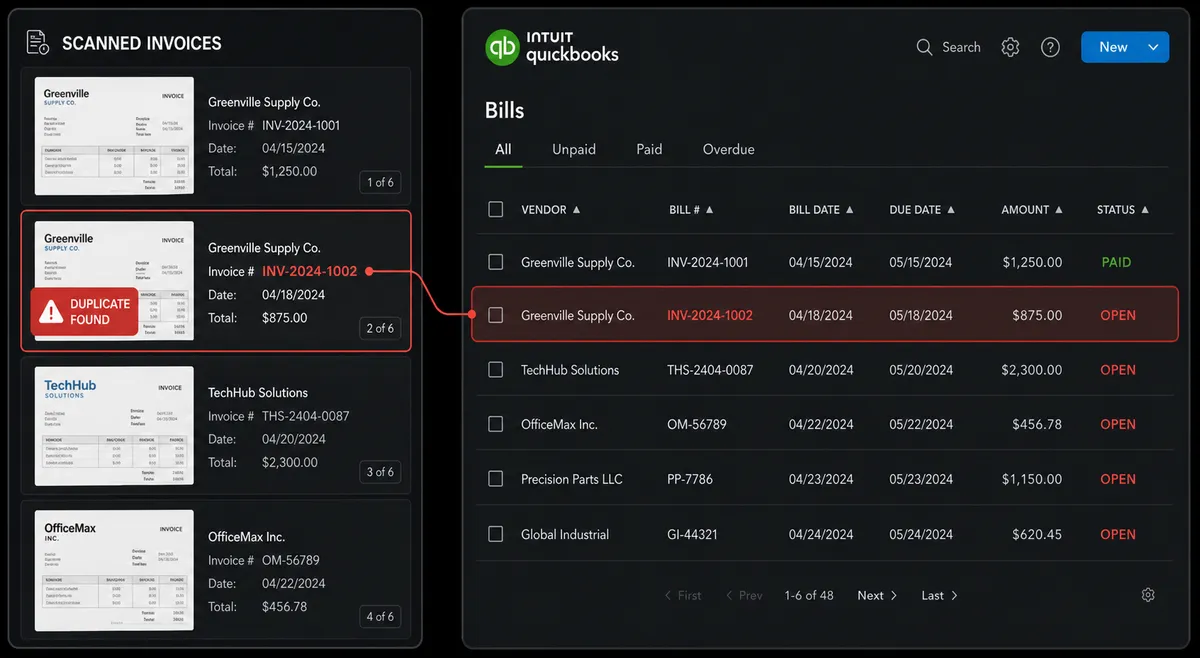Click OPEN status for Global Industrial
The height and width of the screenshot is (658, 1200).
[x=1118, y=534]
